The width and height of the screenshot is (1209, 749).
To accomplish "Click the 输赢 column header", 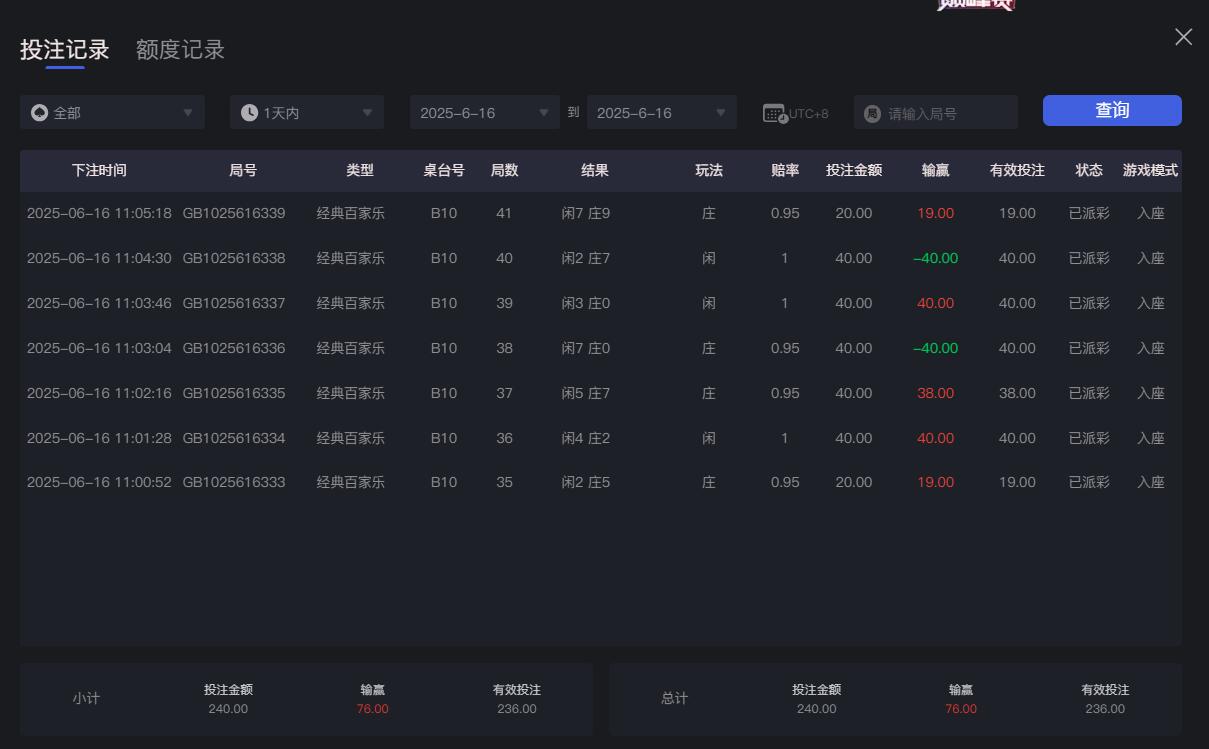I will click(x=934, y=170).
